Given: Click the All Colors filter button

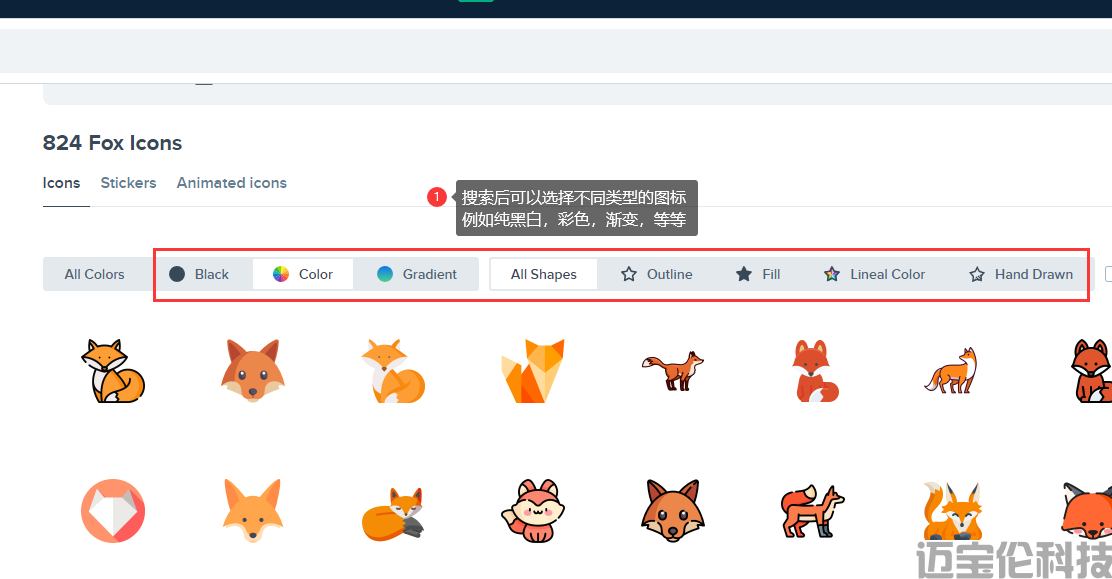Looking at the screenshot, I should point(95,274).
